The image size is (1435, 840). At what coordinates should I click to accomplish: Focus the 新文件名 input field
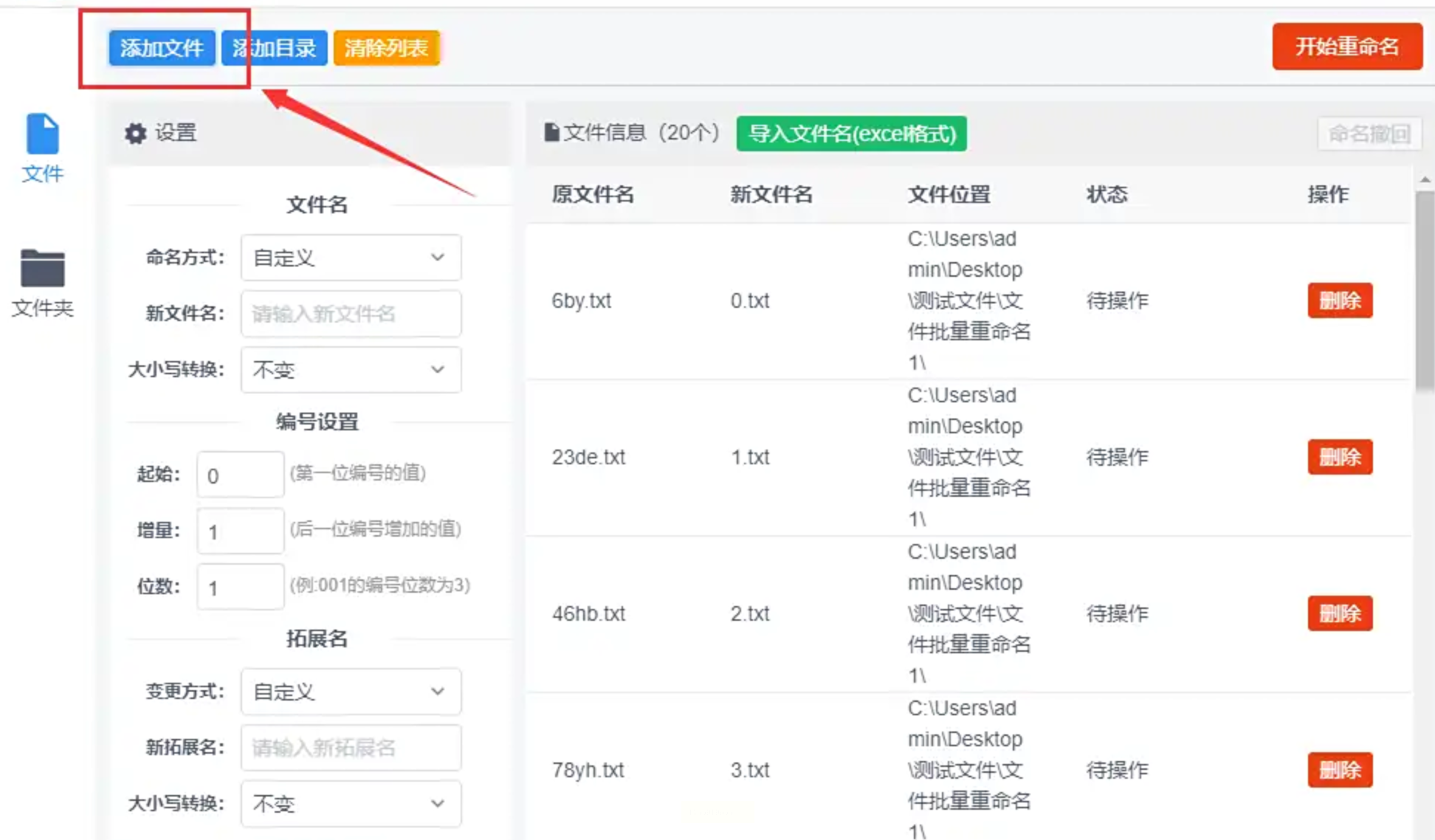tap(351, 314)
